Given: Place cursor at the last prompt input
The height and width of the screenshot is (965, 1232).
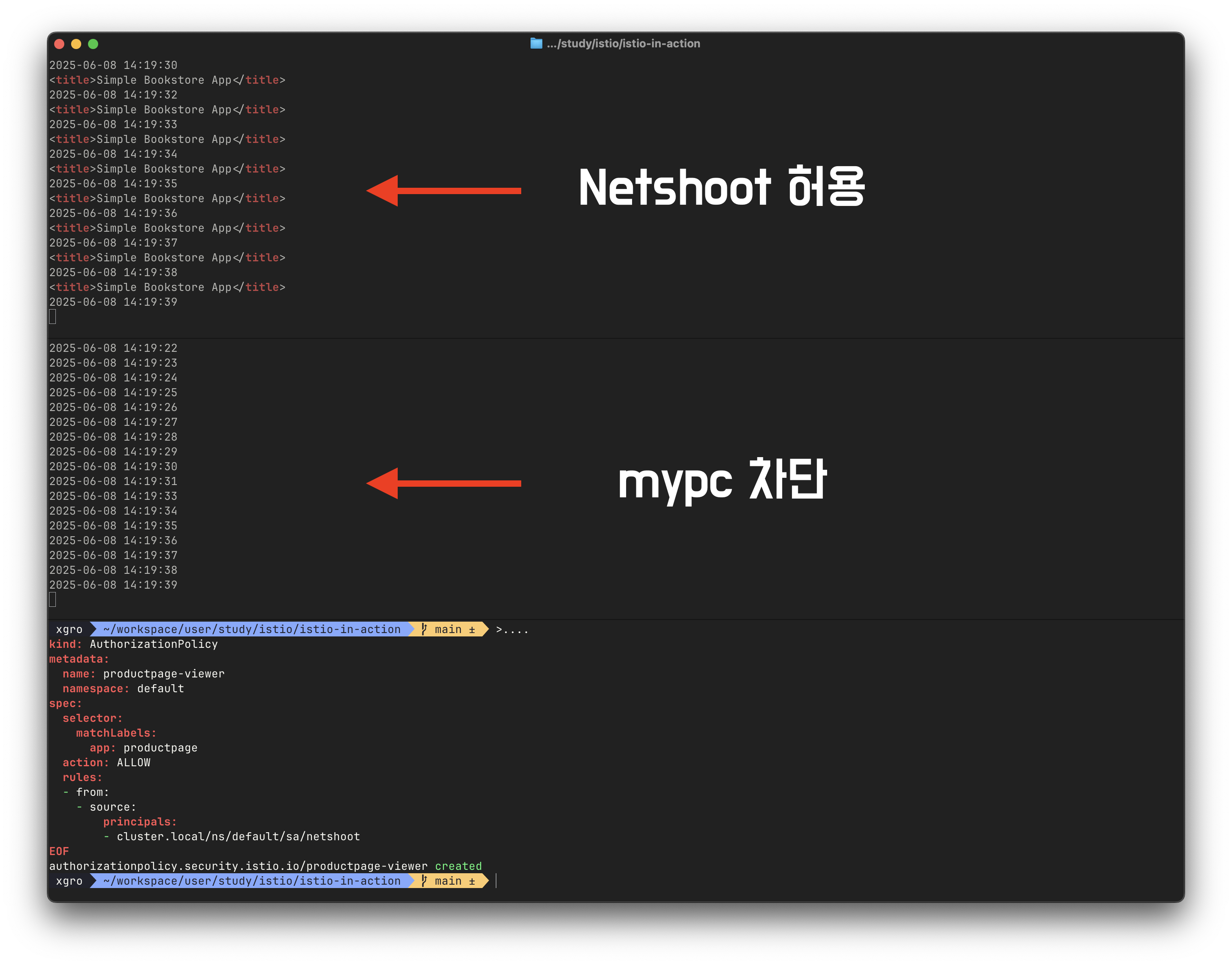Looking at the screenshot, I should [496, 881].
